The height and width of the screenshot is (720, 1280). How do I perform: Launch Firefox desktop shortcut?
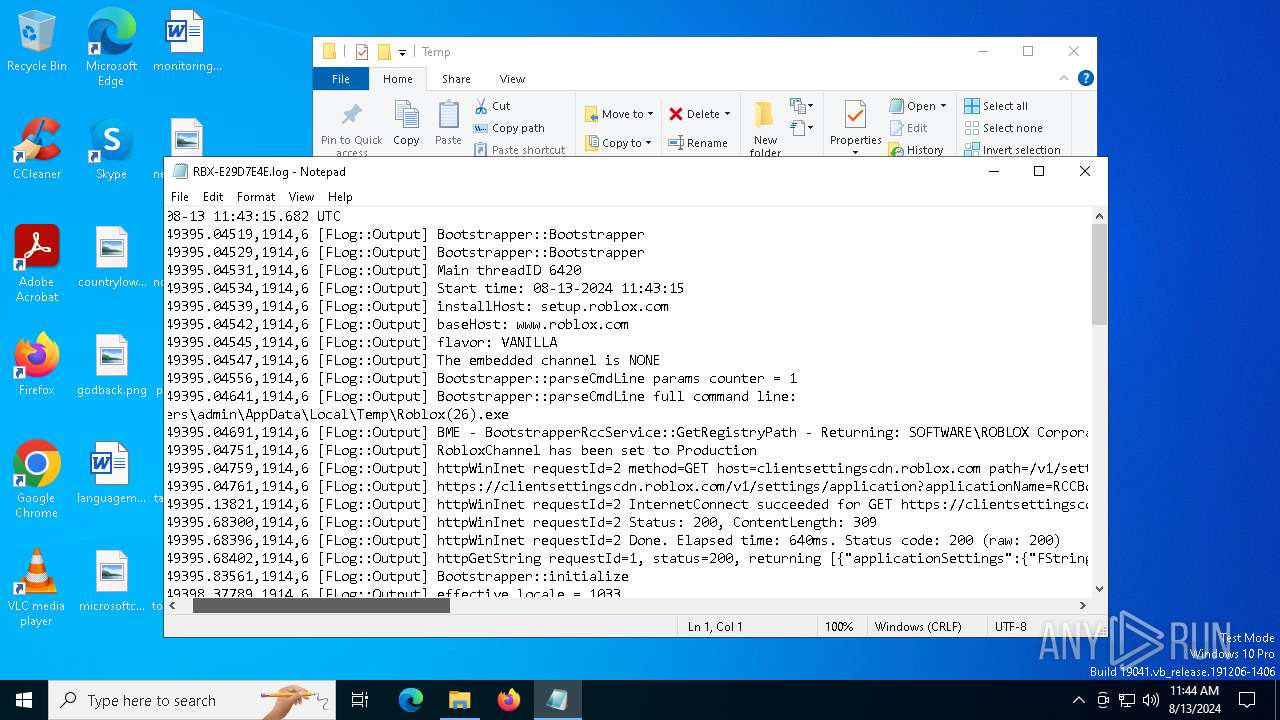pos(37,365)
